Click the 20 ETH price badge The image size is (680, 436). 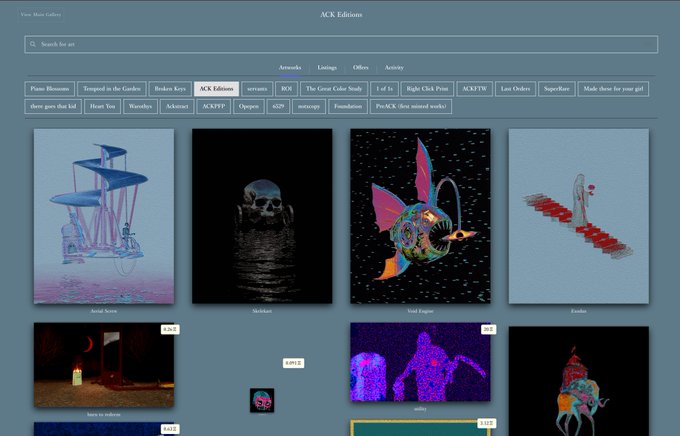[x=488, y=330]
